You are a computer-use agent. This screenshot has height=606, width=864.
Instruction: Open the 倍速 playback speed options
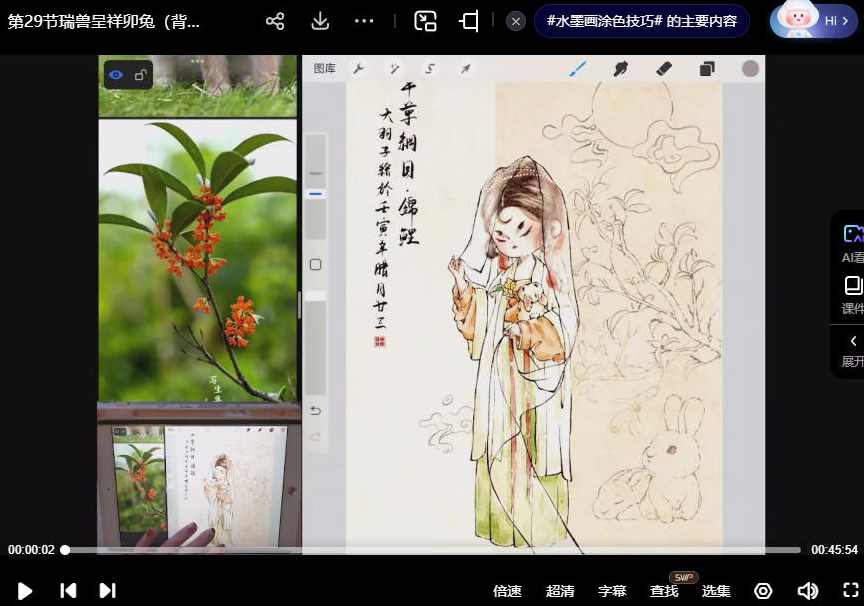click(x=508, y=590)
